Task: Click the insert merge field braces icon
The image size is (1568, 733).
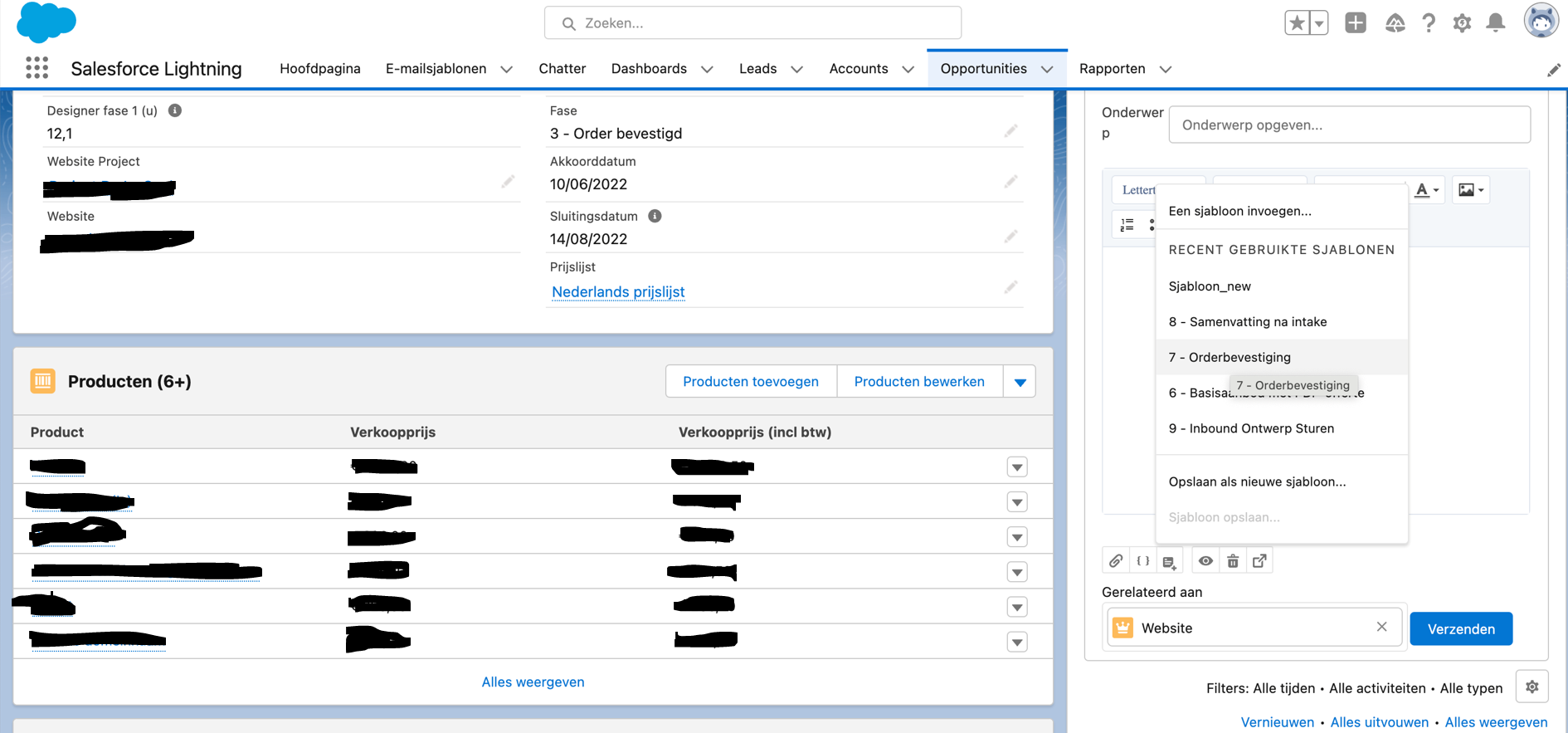Action: click(1142, 561)
